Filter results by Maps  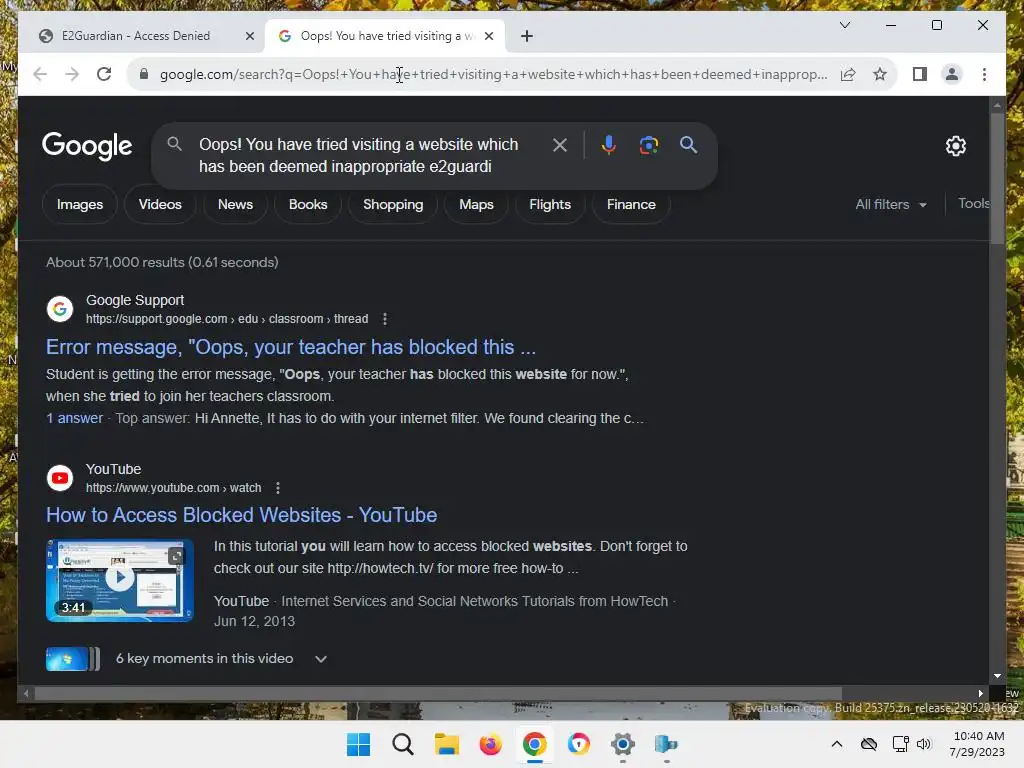pyautogui.click(x=476, y=204)
